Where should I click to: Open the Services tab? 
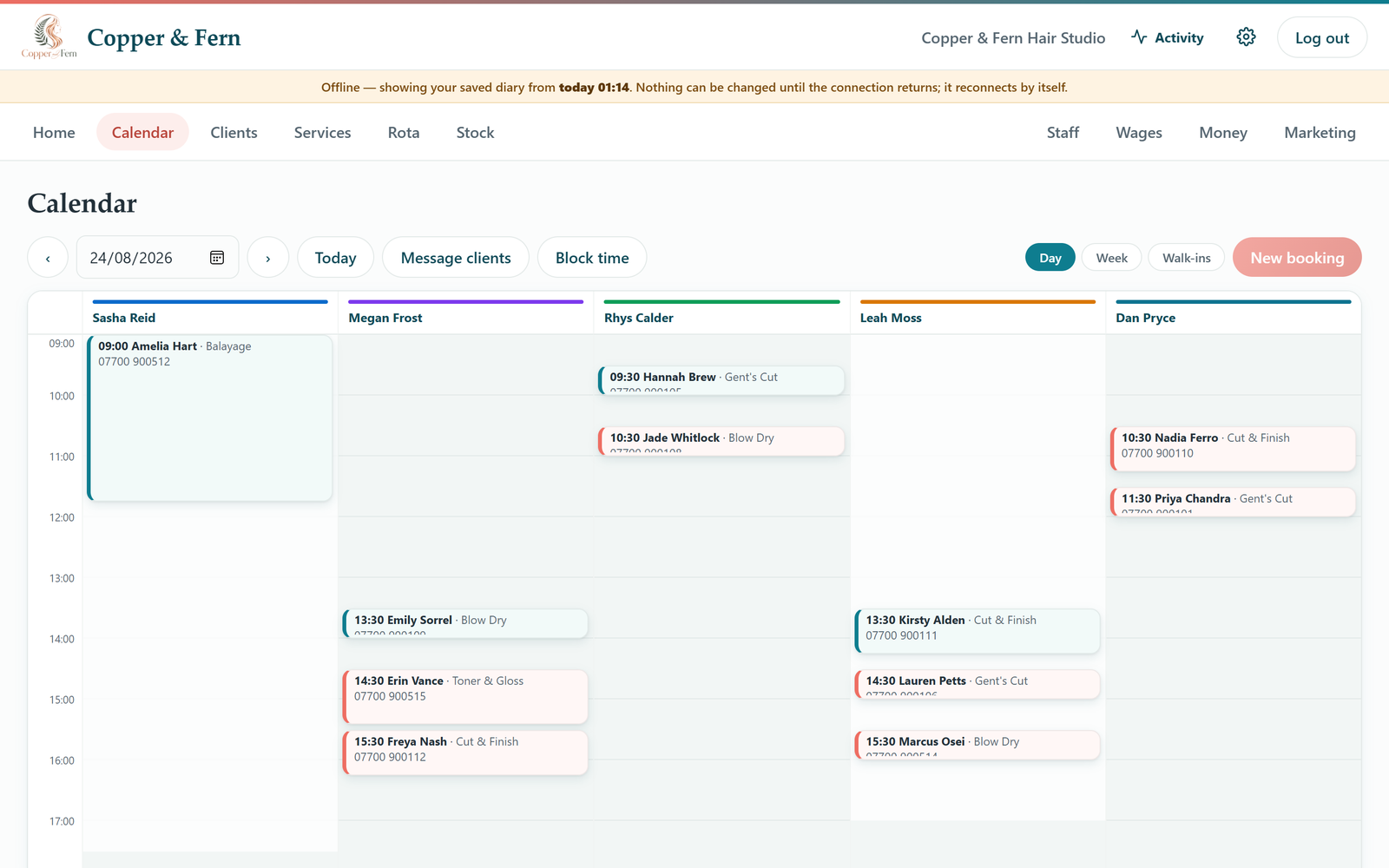(x=322, y=132)
